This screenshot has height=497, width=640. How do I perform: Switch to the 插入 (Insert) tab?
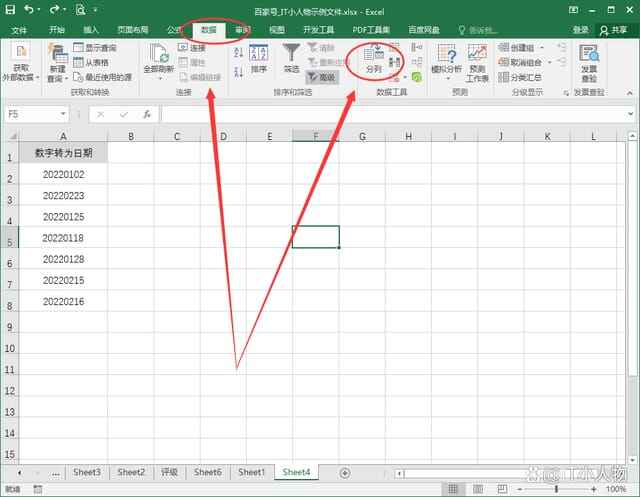91,30
